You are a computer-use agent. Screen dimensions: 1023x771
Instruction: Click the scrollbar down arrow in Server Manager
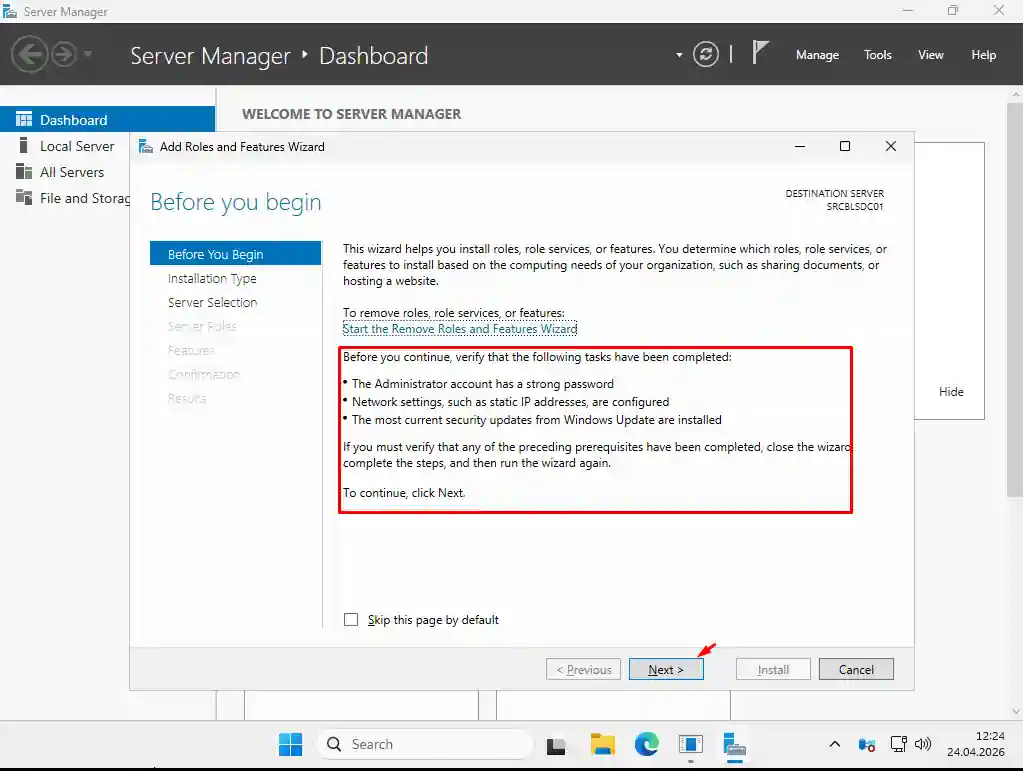click(1015, 712)
